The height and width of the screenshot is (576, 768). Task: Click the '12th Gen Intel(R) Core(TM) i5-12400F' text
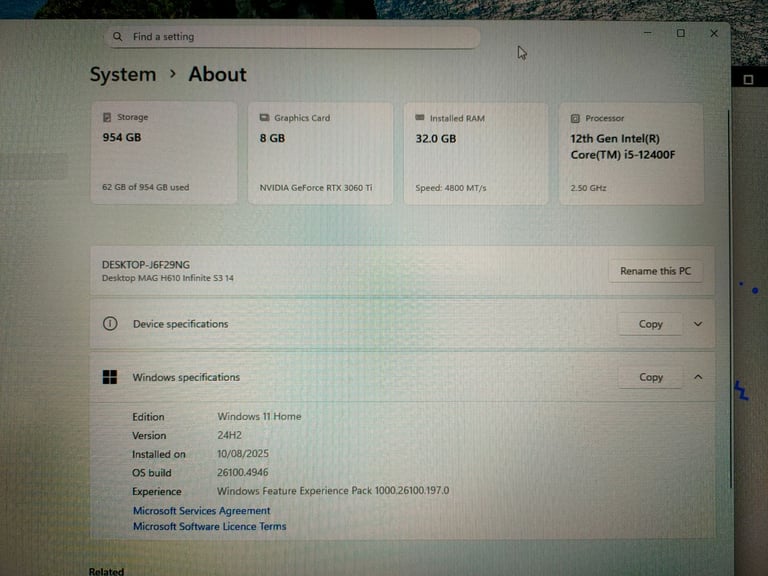(x=623, y=146)
